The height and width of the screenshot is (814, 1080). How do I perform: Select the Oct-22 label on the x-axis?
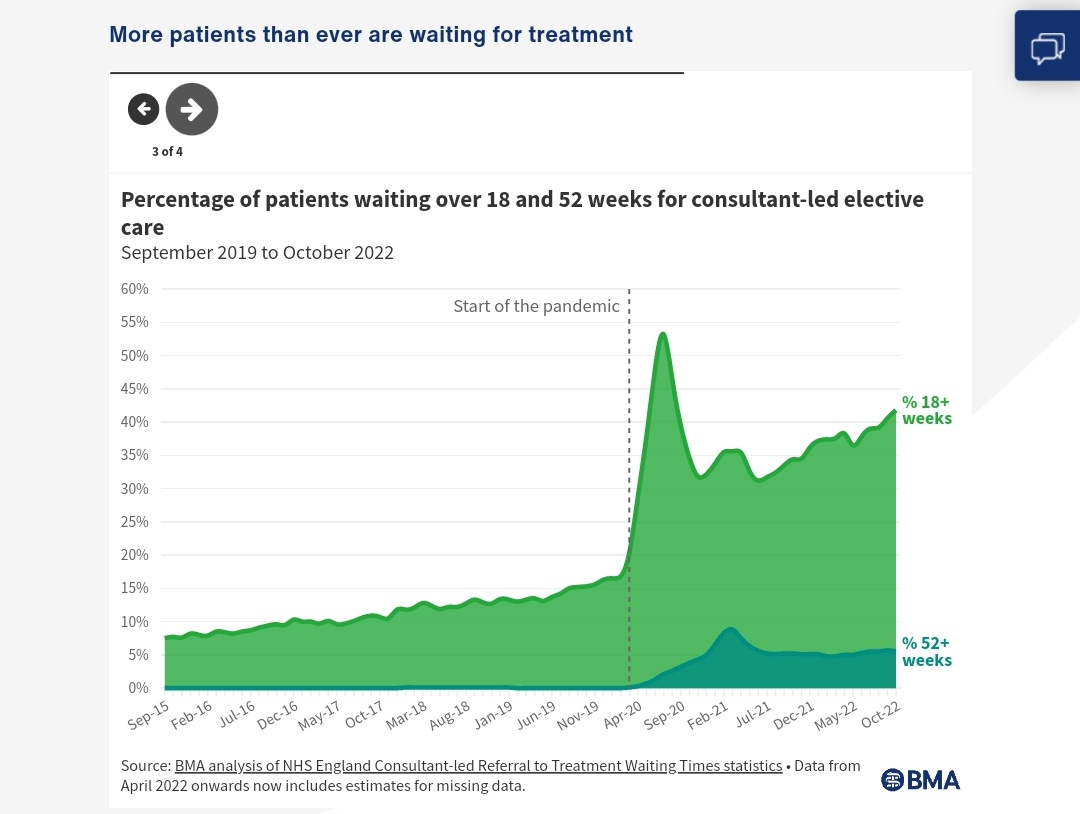pyautogui.click(x=880, y=712)
